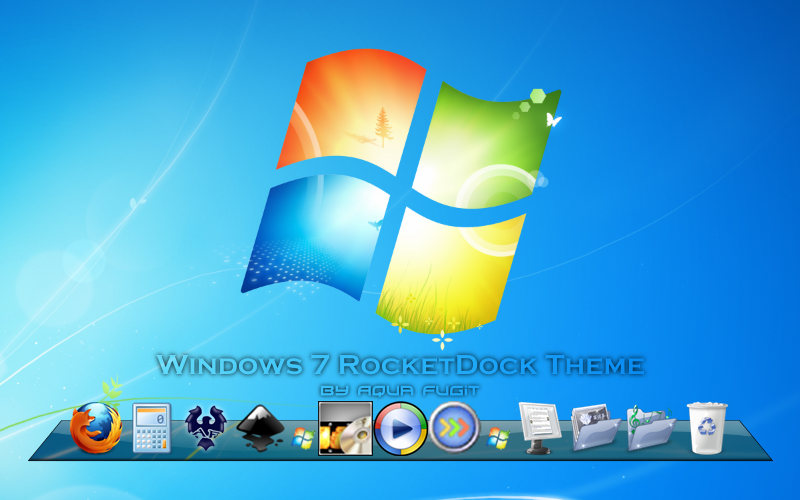
Task: Open the film and DVD disc icon
Action: pyautogui.click(x=345, y=428)
